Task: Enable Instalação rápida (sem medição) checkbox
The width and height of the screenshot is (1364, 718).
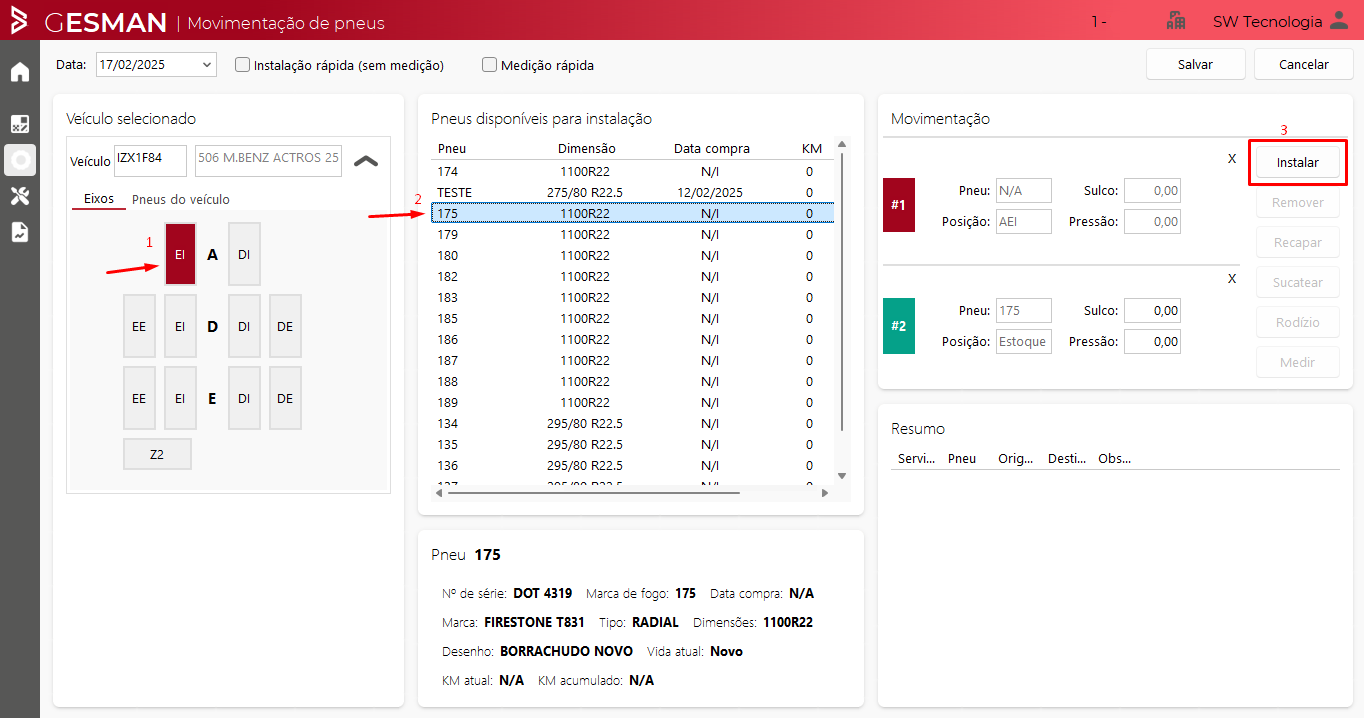Action: coord(242,65)
